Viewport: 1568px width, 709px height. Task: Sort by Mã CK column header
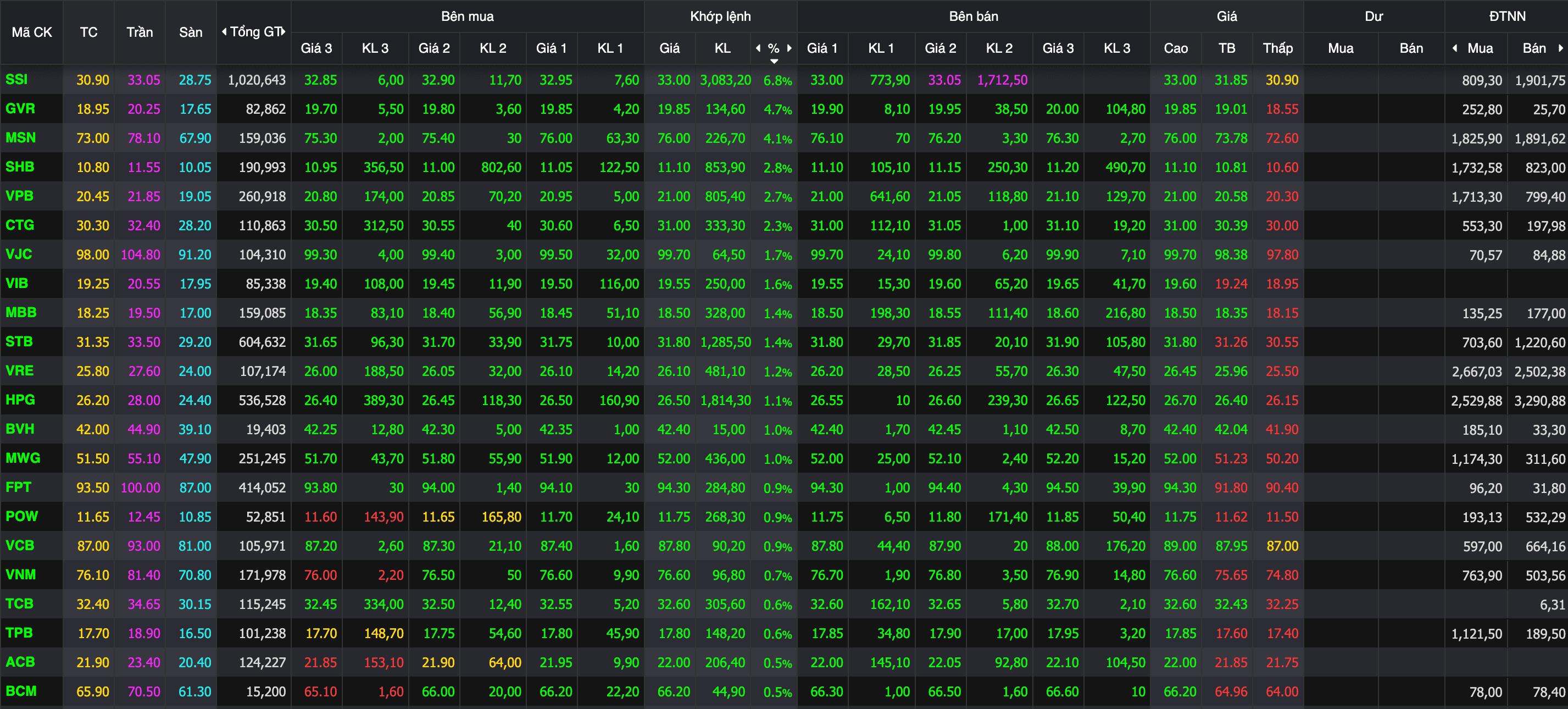(32, 32)
